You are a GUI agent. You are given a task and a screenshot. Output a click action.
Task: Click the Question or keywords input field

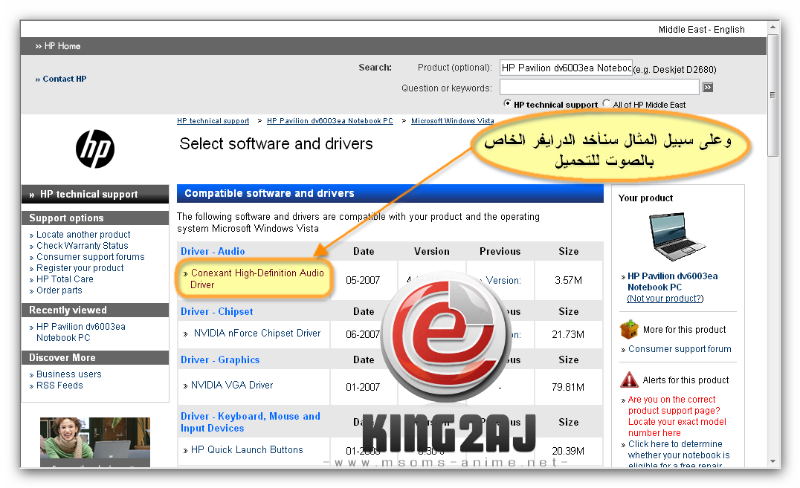pos(598,87)
